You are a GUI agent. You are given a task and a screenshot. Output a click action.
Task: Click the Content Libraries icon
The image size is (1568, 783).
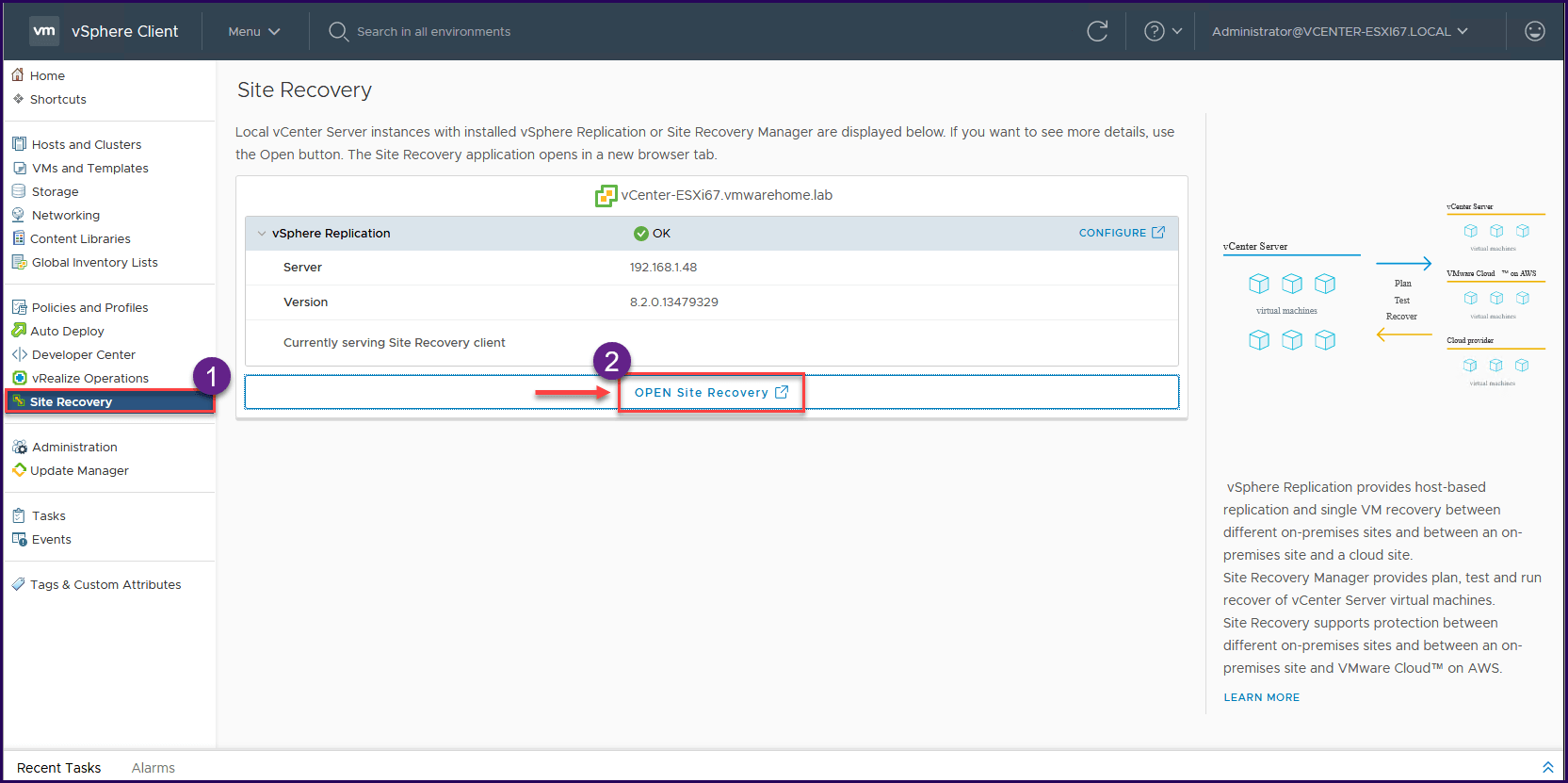pyautogui.click(x=19, y=238)
